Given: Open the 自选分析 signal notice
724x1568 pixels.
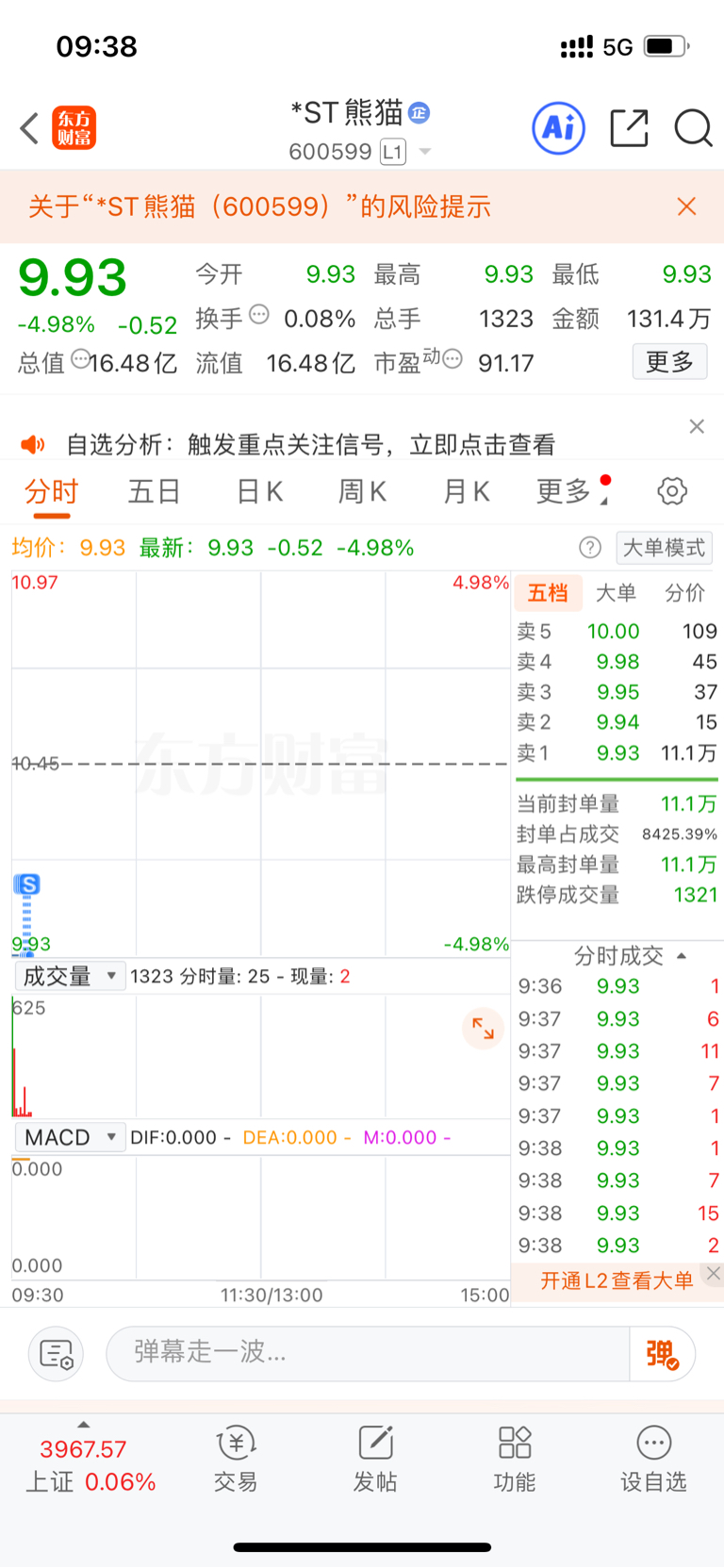Looking at the screenshot, I should point(310,444).
